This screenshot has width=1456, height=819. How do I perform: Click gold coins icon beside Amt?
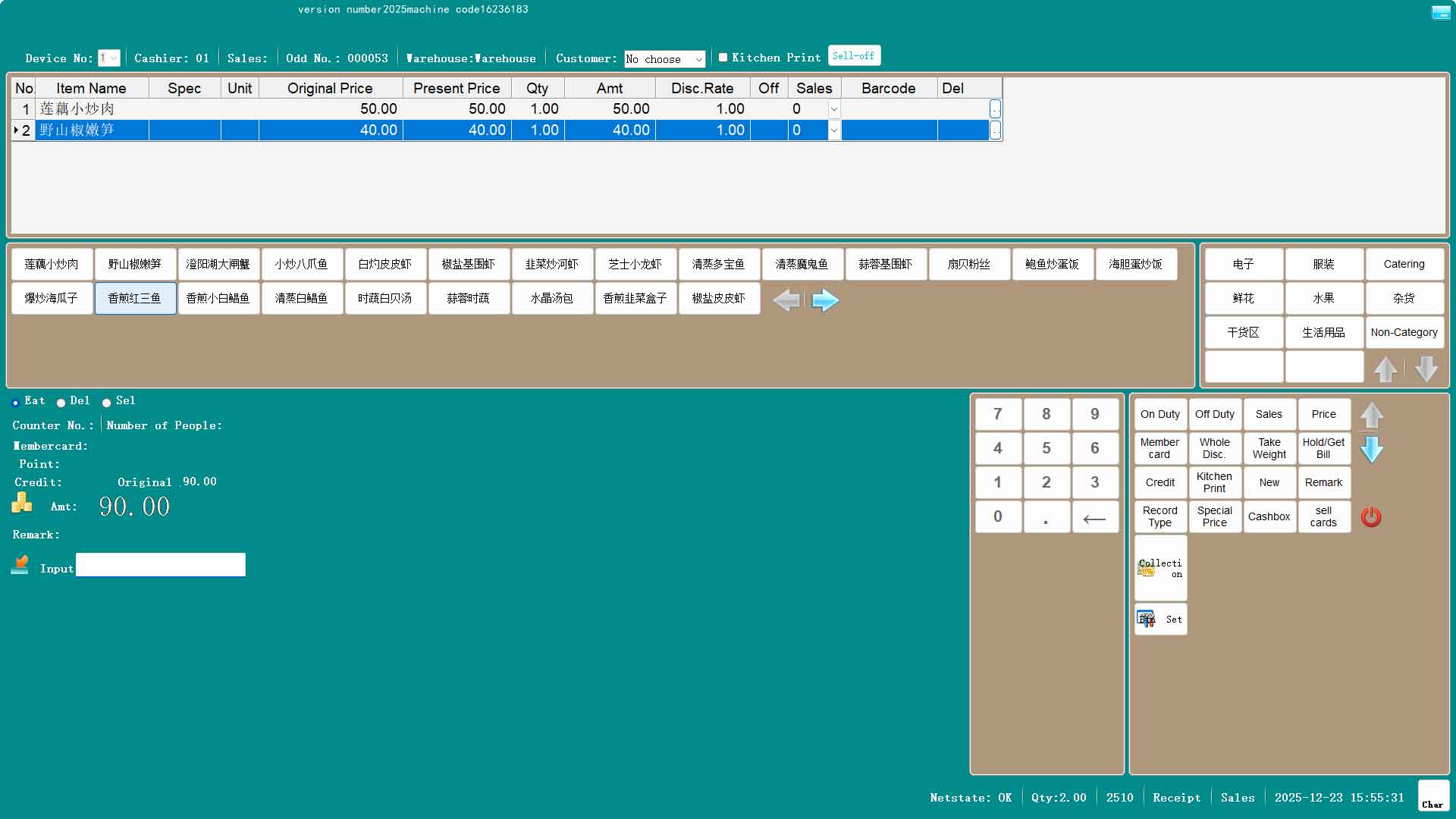click(22, 503)
